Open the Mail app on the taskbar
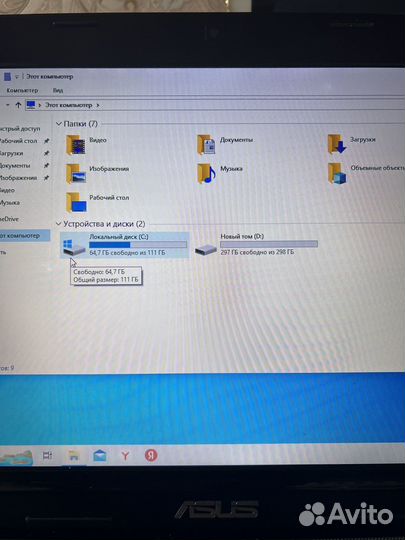 point(100,456)
